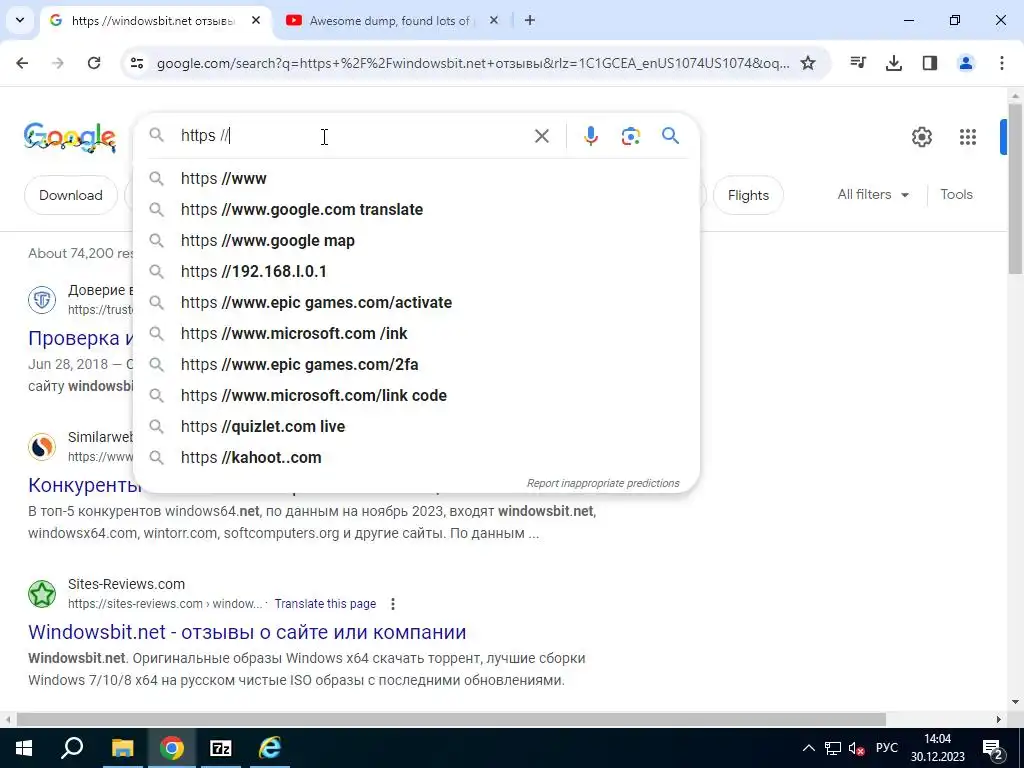Click the muted volume tray icon
Viewport: 1024px width, 768px height.
point(856,748)
